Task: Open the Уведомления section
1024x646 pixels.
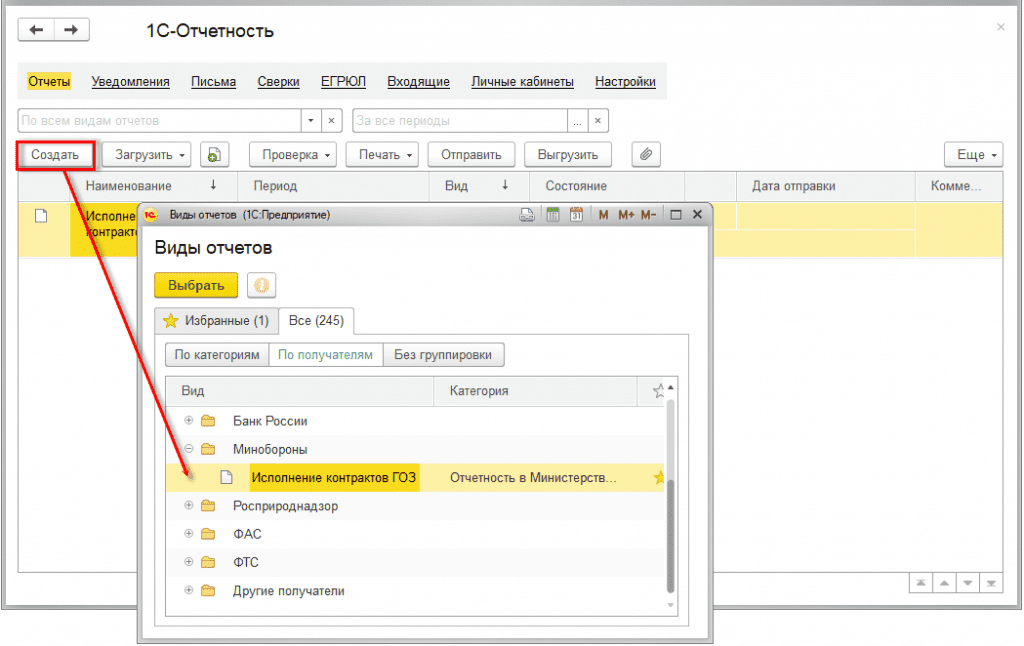Action: (x=130, y=82)
